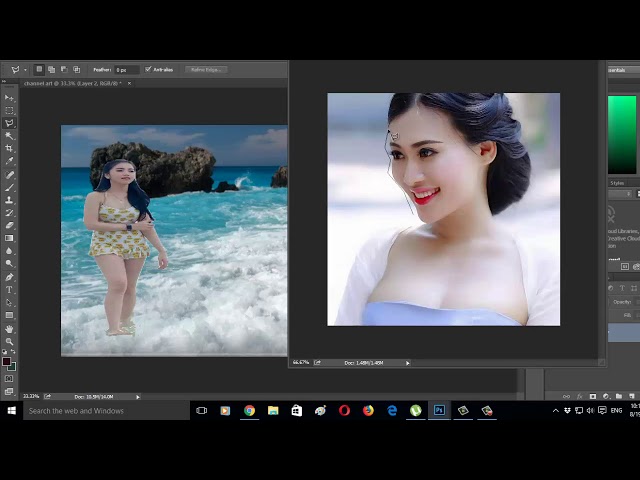Select the Zoom tool
Image resolution: width=640 pixels, height=480 pixels.
(9, 342)
